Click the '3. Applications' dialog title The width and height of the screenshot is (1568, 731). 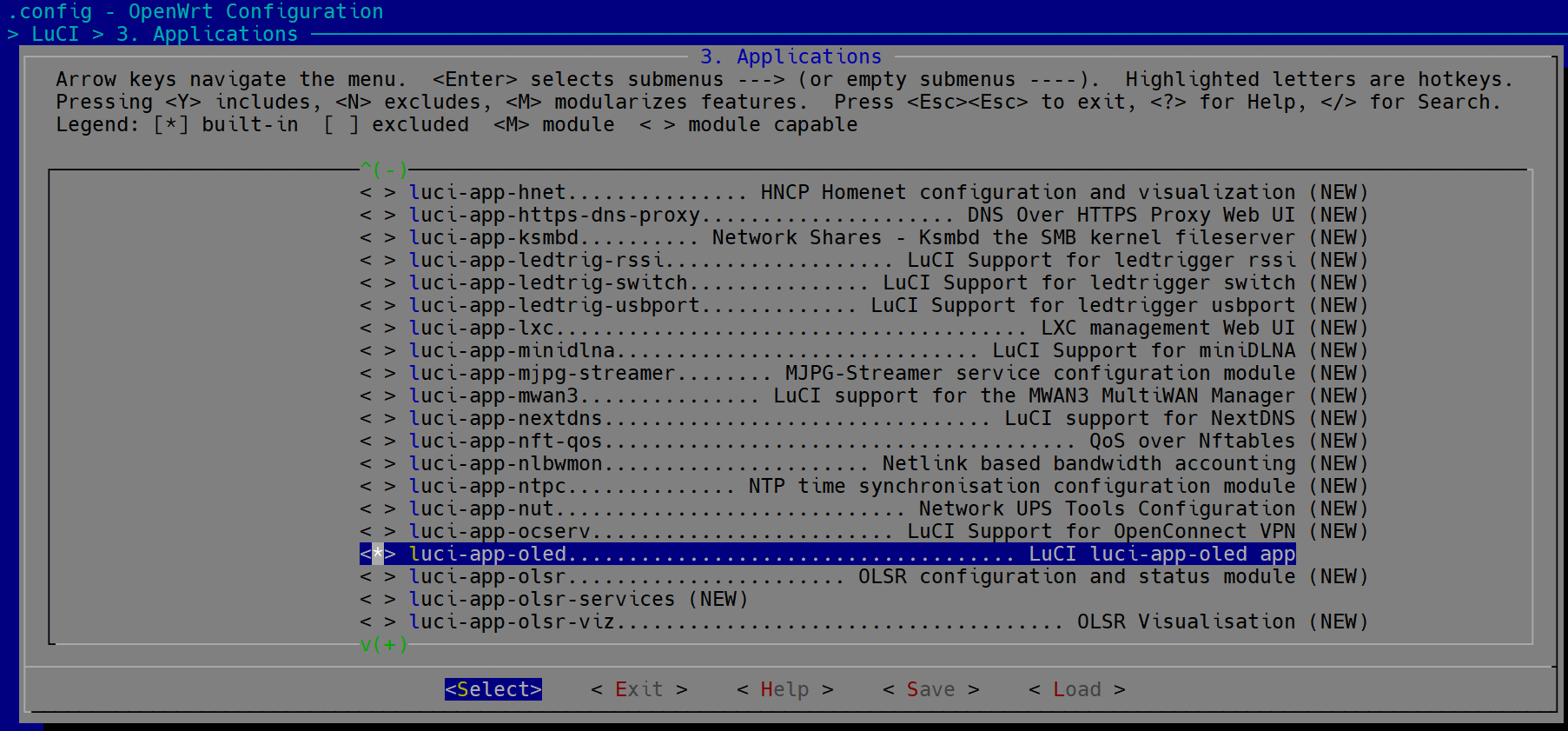(x=791, y=56)
